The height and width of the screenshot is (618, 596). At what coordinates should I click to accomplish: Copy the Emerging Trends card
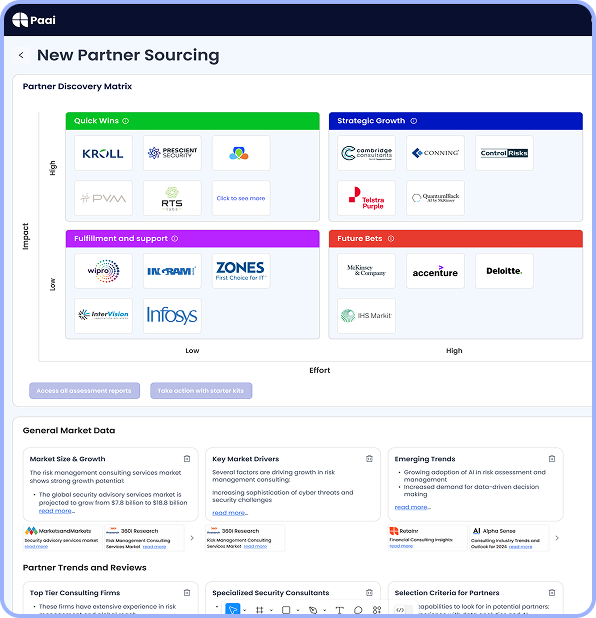point(552,459)
